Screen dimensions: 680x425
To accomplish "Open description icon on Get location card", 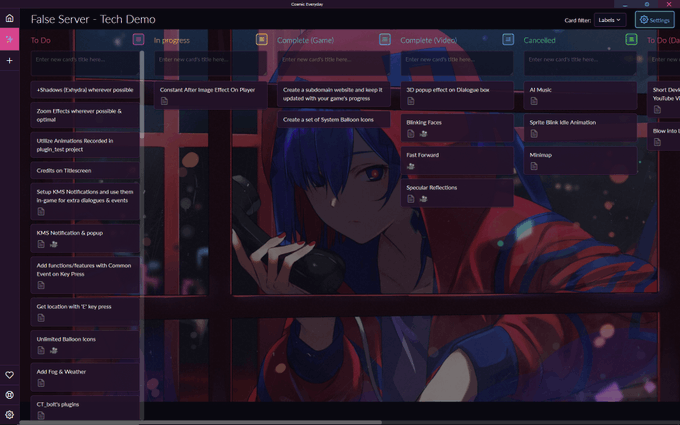I will pyautogui.click(x=41, y=318).
